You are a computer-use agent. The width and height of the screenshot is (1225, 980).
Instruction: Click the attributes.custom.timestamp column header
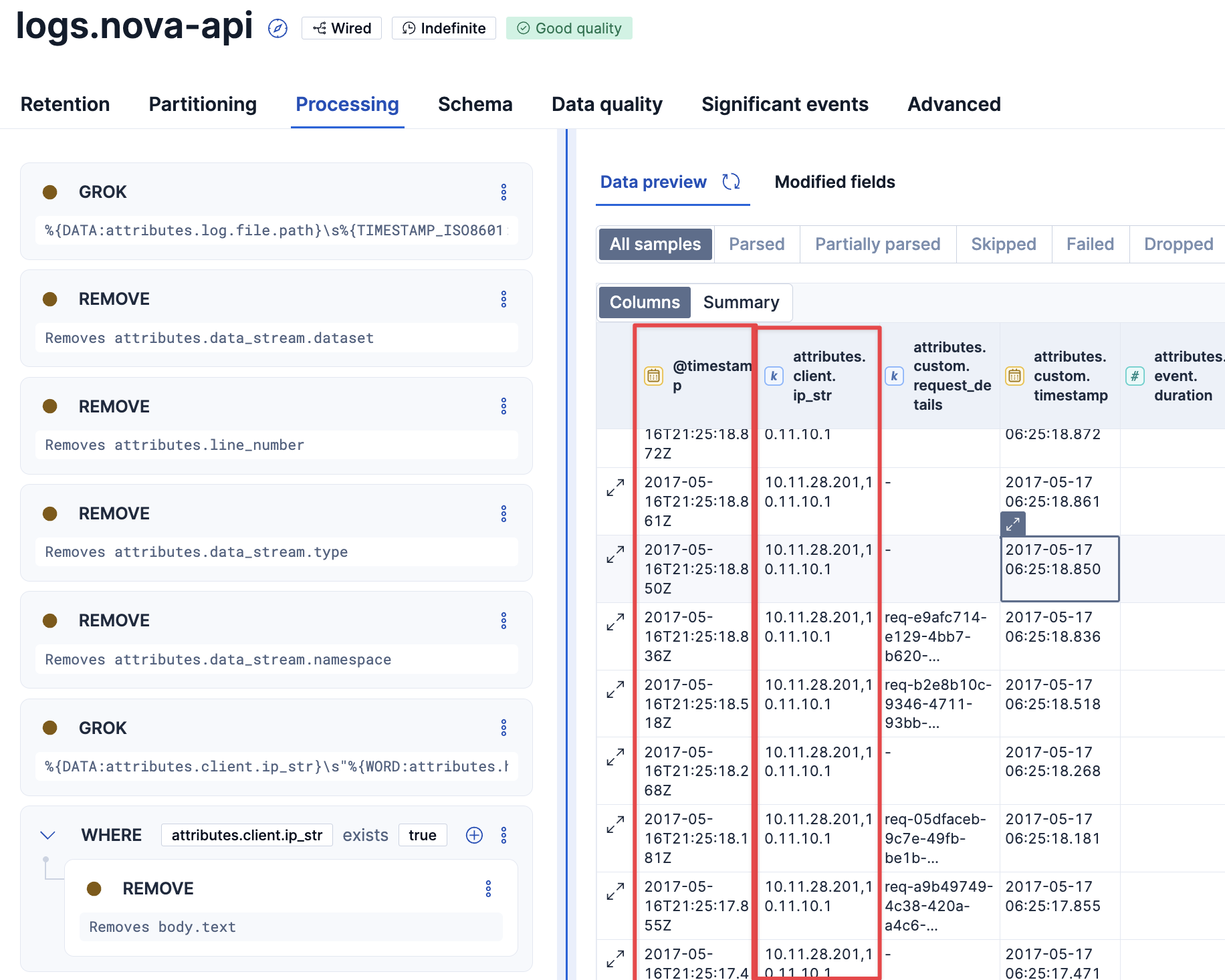tap(1060, 376)
